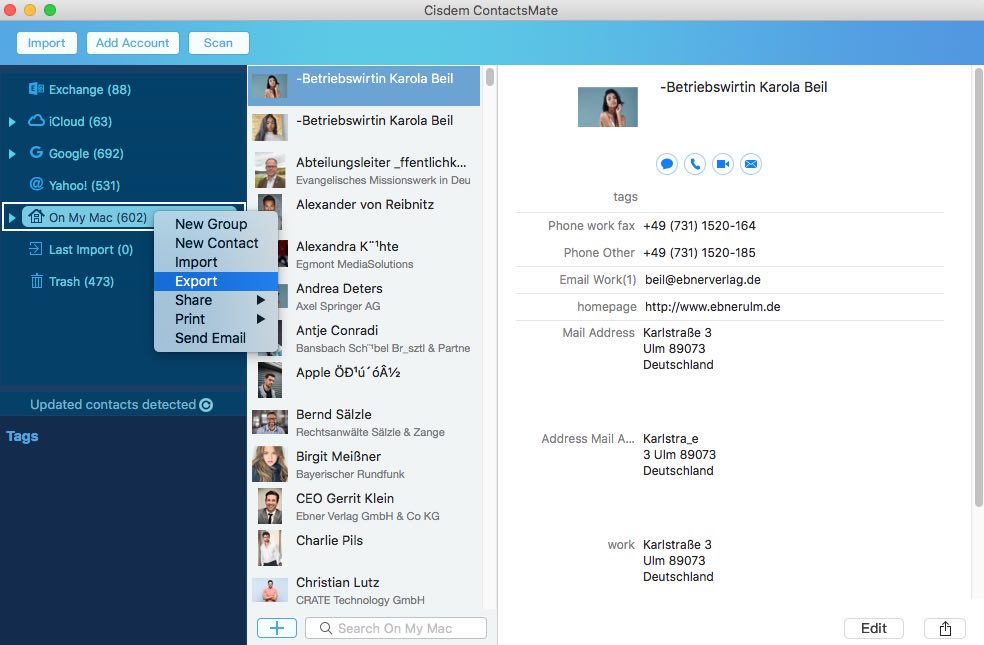Click the Exchange account icon
The height and width of the screenshot is (645, 984).
(36, 88)
